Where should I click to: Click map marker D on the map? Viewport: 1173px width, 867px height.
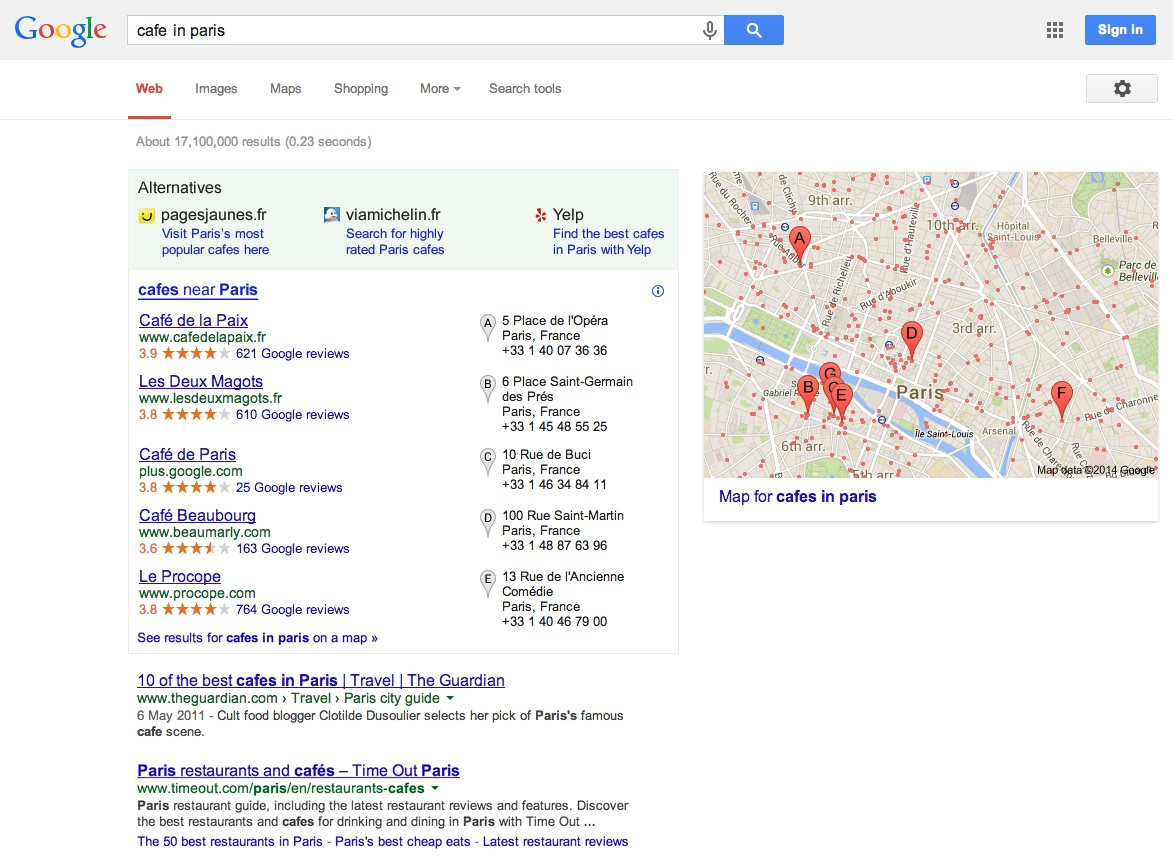tap(910, 337)
